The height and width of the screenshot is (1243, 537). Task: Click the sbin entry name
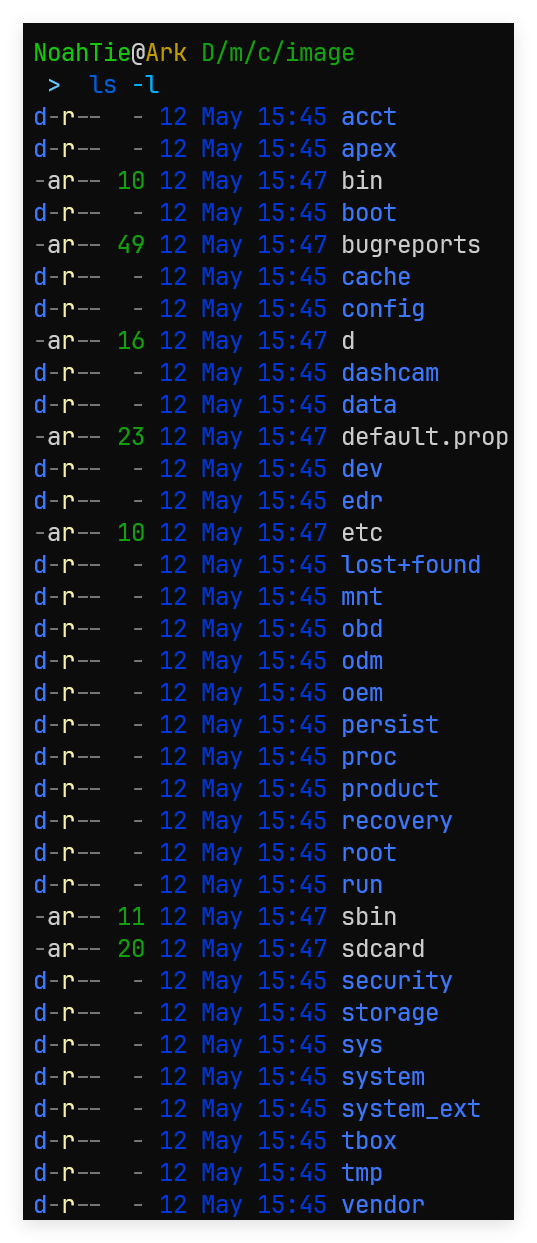coord(369,917)
